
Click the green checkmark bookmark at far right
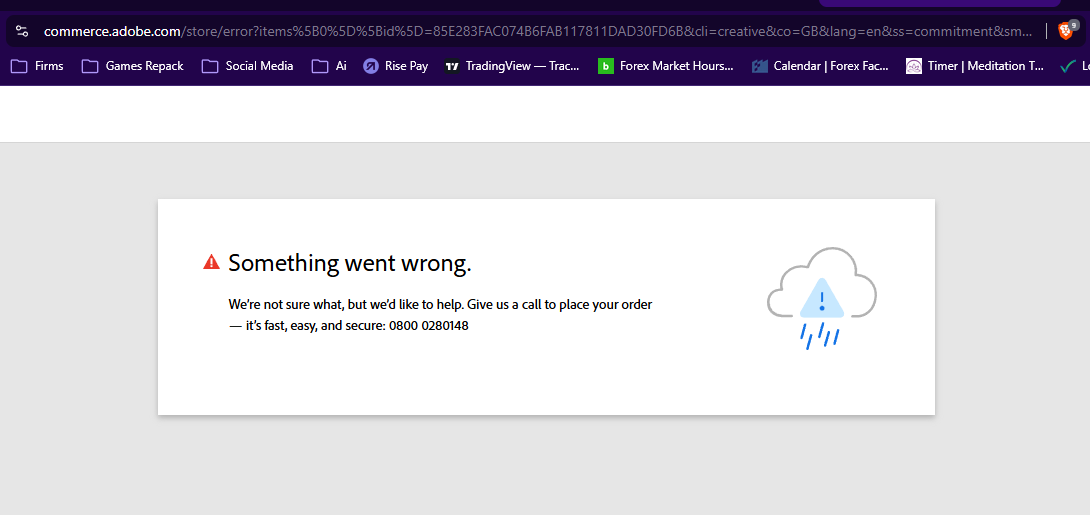click(1069, 66)
